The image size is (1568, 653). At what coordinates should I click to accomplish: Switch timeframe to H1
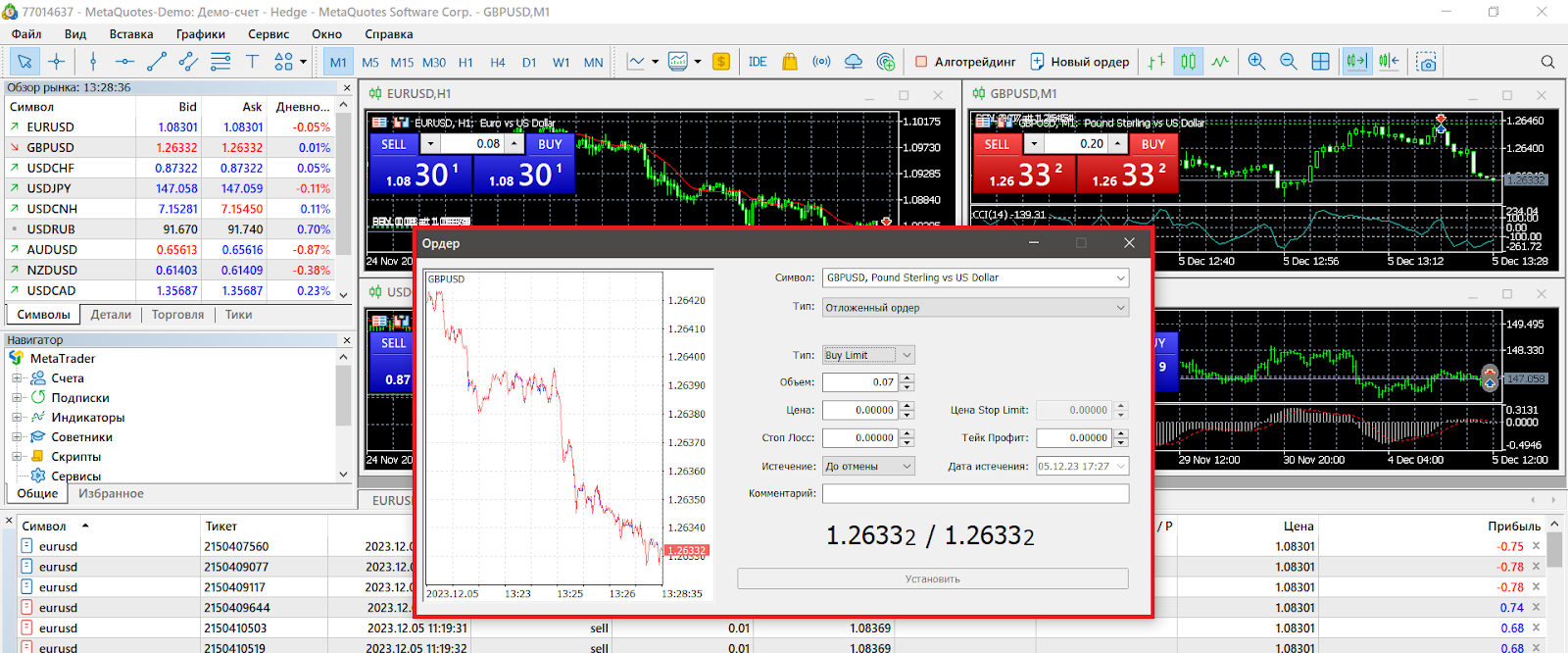point(465,63)
